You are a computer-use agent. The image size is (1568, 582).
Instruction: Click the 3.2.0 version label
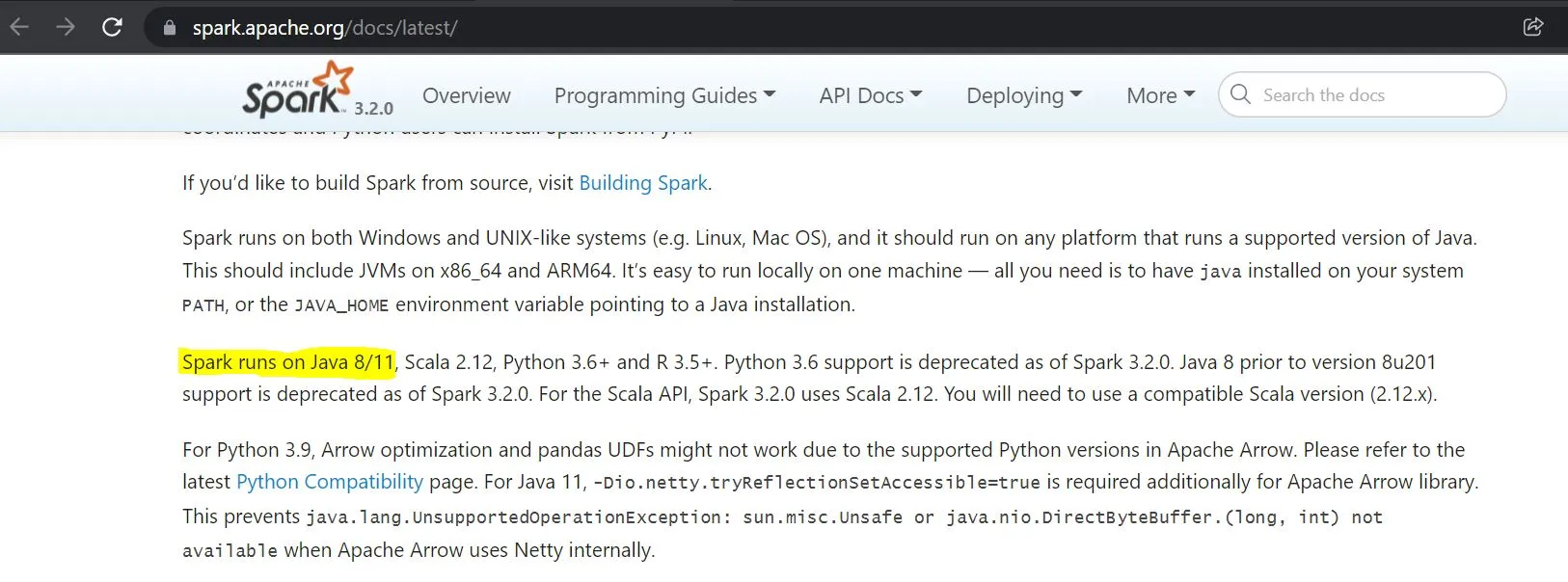tap(373, 109)
